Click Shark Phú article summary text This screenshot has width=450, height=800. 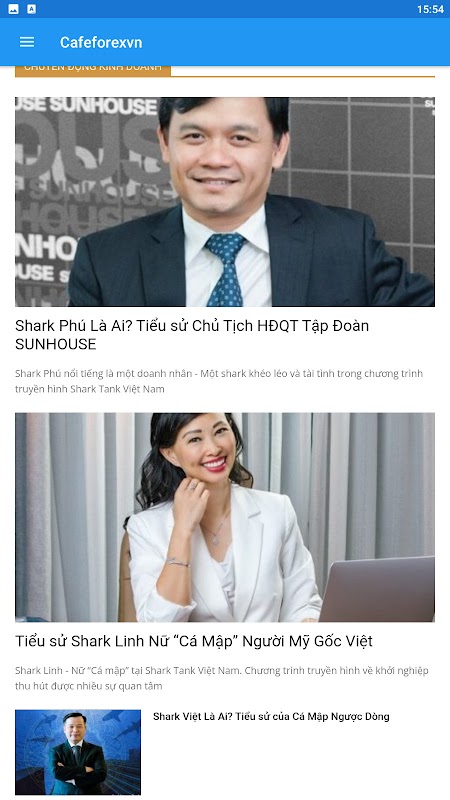[219, 381]
